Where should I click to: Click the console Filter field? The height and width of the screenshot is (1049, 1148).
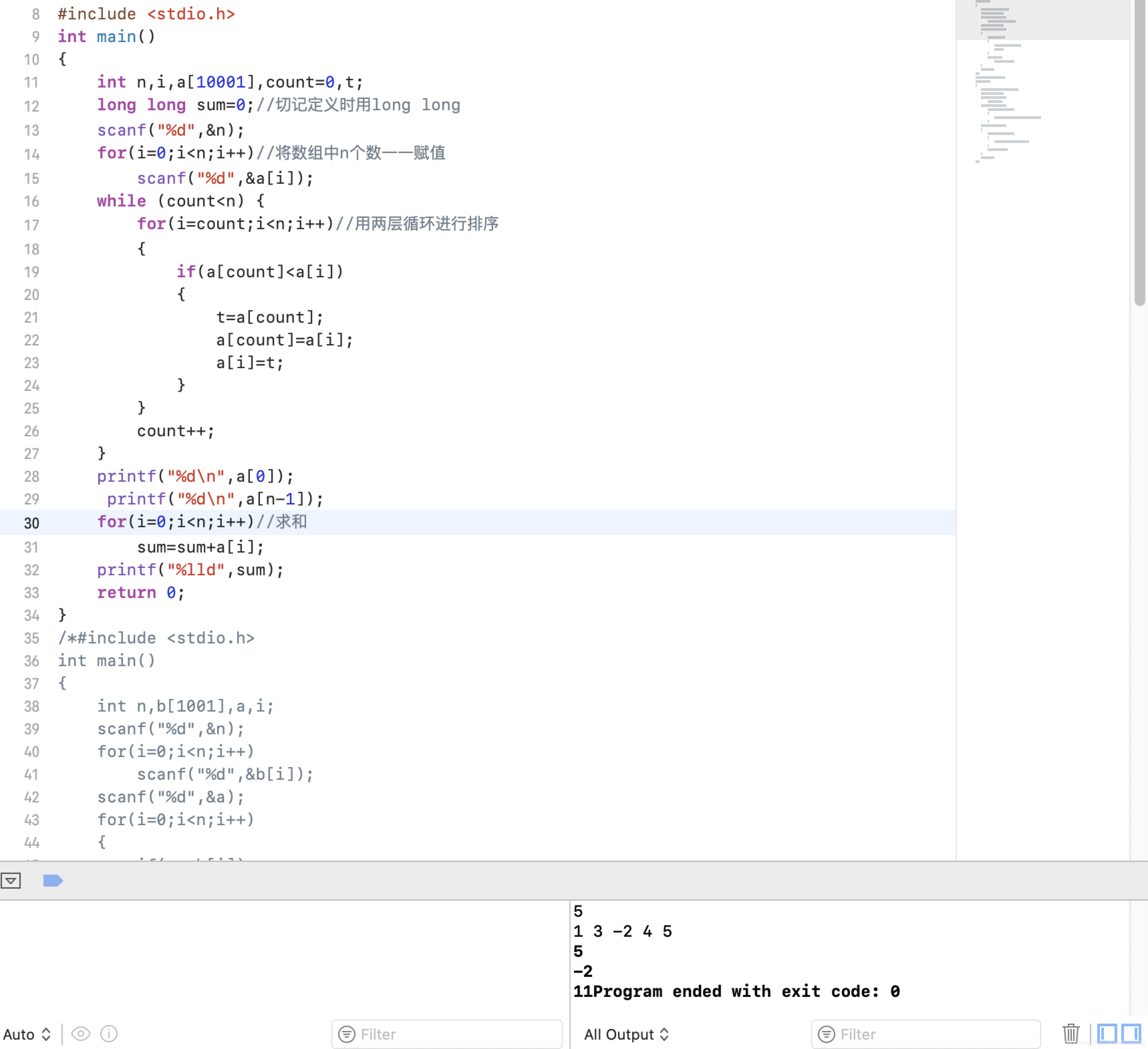pos(926,1034)
